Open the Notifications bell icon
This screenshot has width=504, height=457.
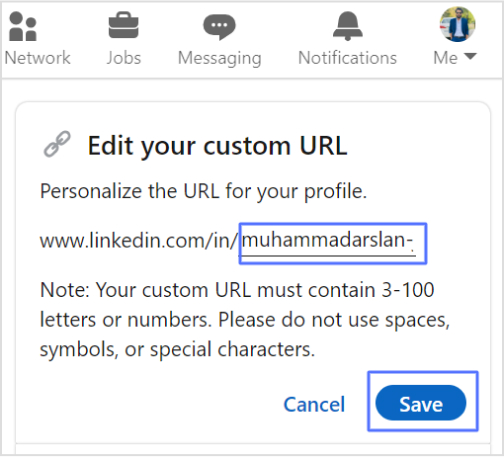coord(348,26)
